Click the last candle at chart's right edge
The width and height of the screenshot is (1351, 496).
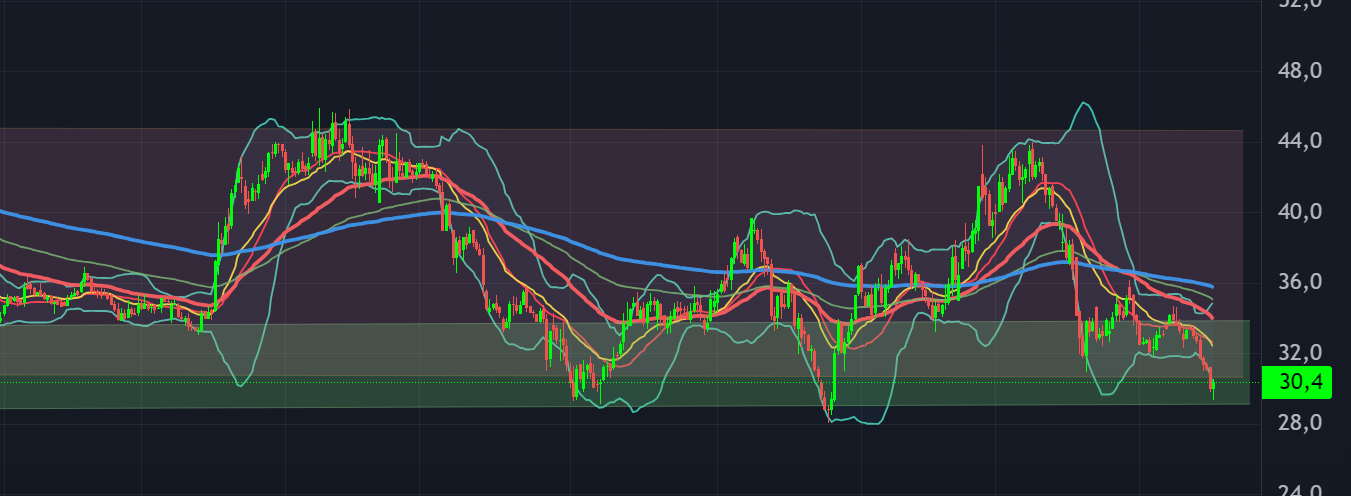(1212, 385)
